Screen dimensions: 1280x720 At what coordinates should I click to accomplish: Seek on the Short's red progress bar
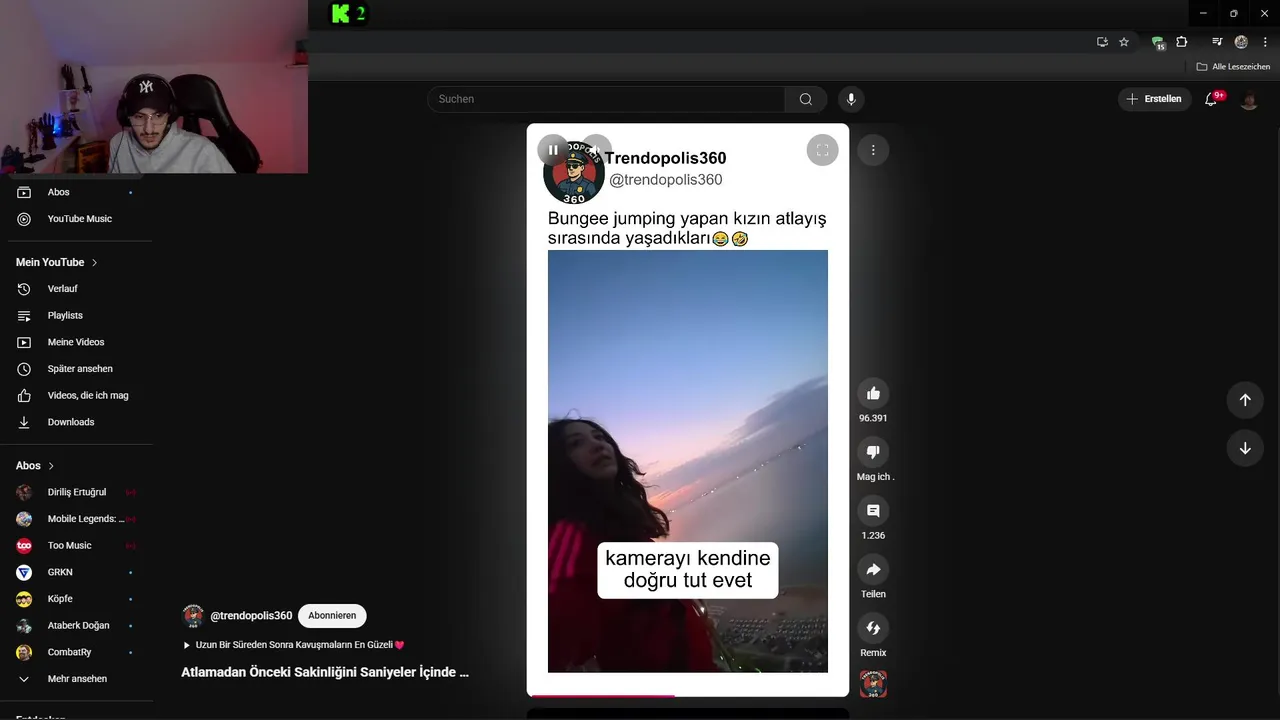click(x=688, y=695)
